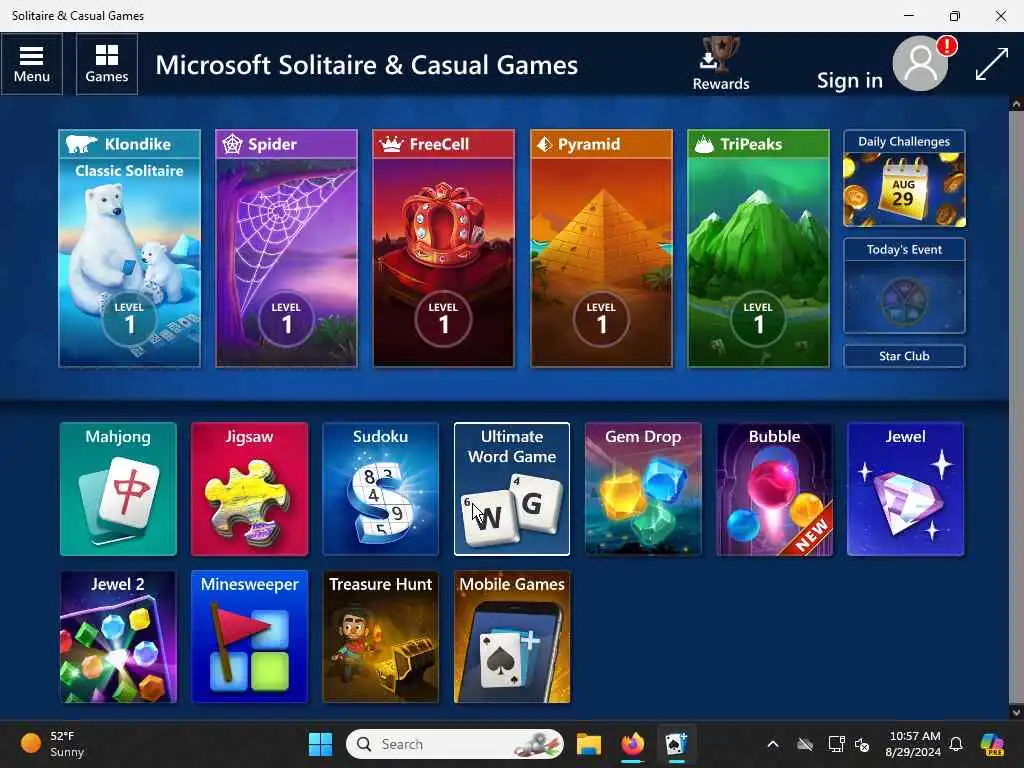1024x768 pixels.
Task: Open the Gem Drop game tile
Action: pyautogui.click(x=643, y=489)
